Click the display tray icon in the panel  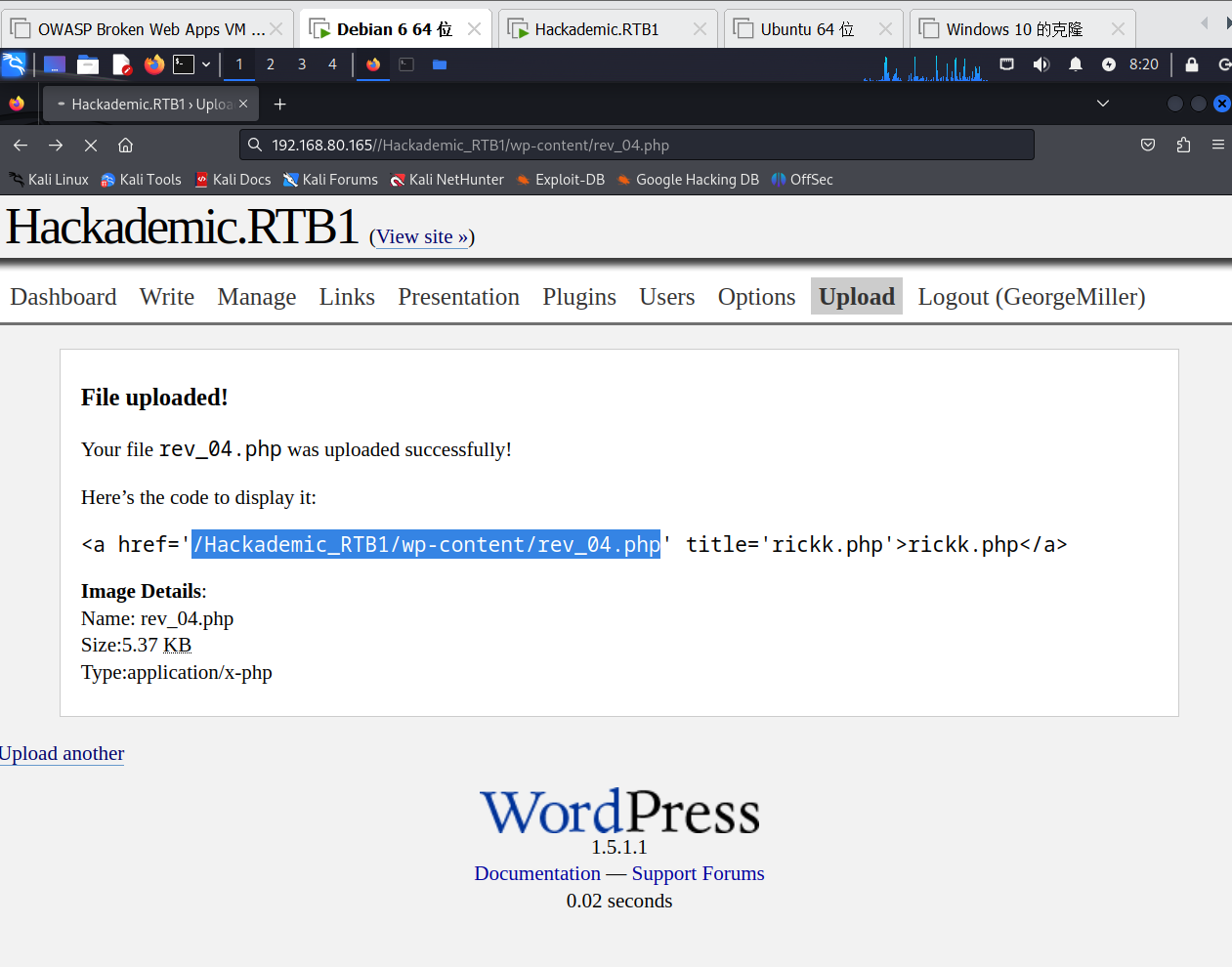(1007, 64)
